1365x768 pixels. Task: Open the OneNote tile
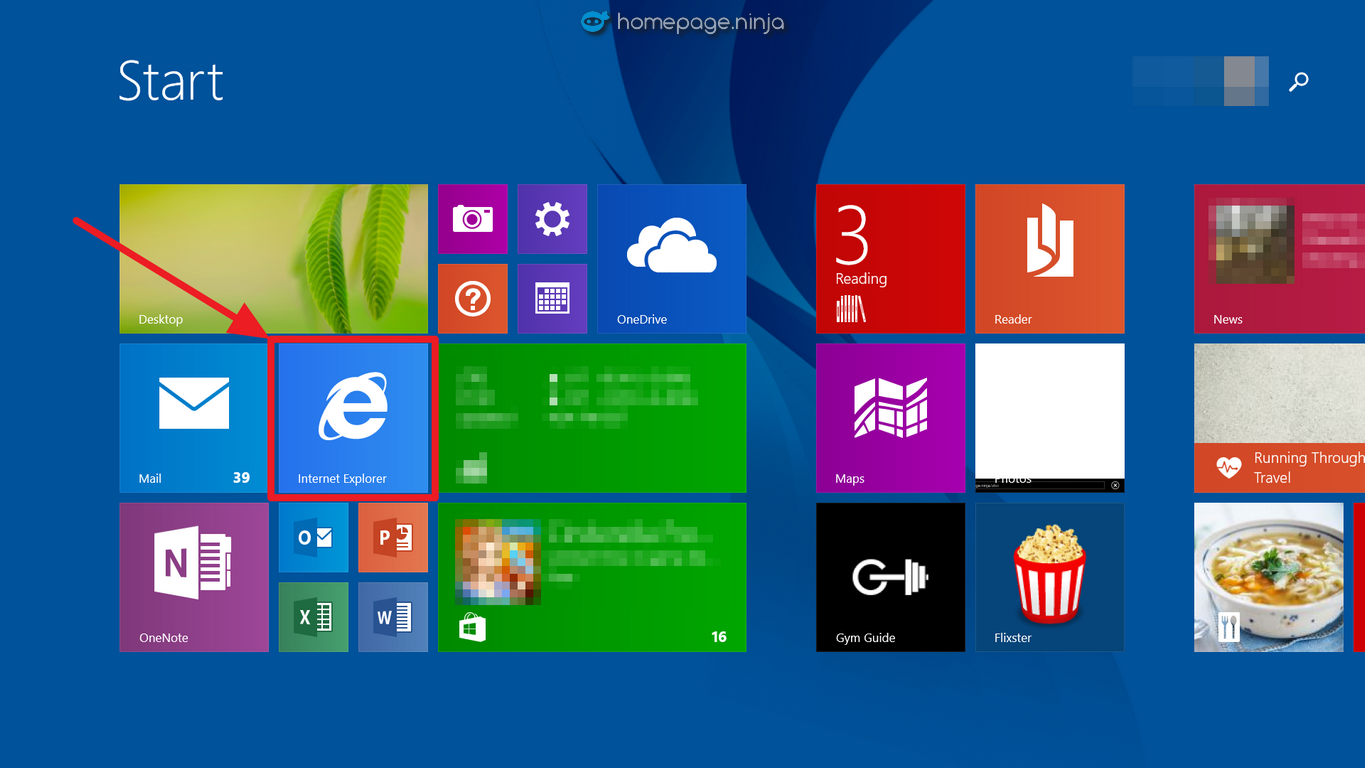click(194, 577)
